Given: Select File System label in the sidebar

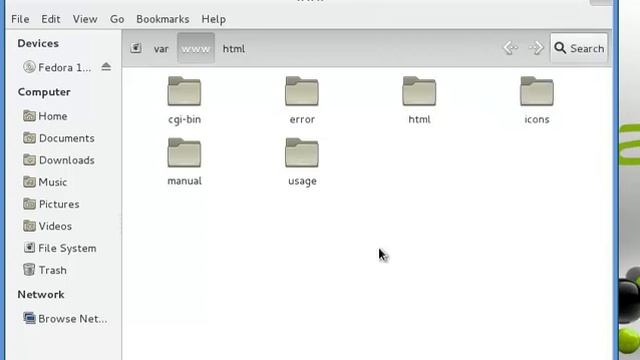Looking at the screenshot, I should point(67,248).
